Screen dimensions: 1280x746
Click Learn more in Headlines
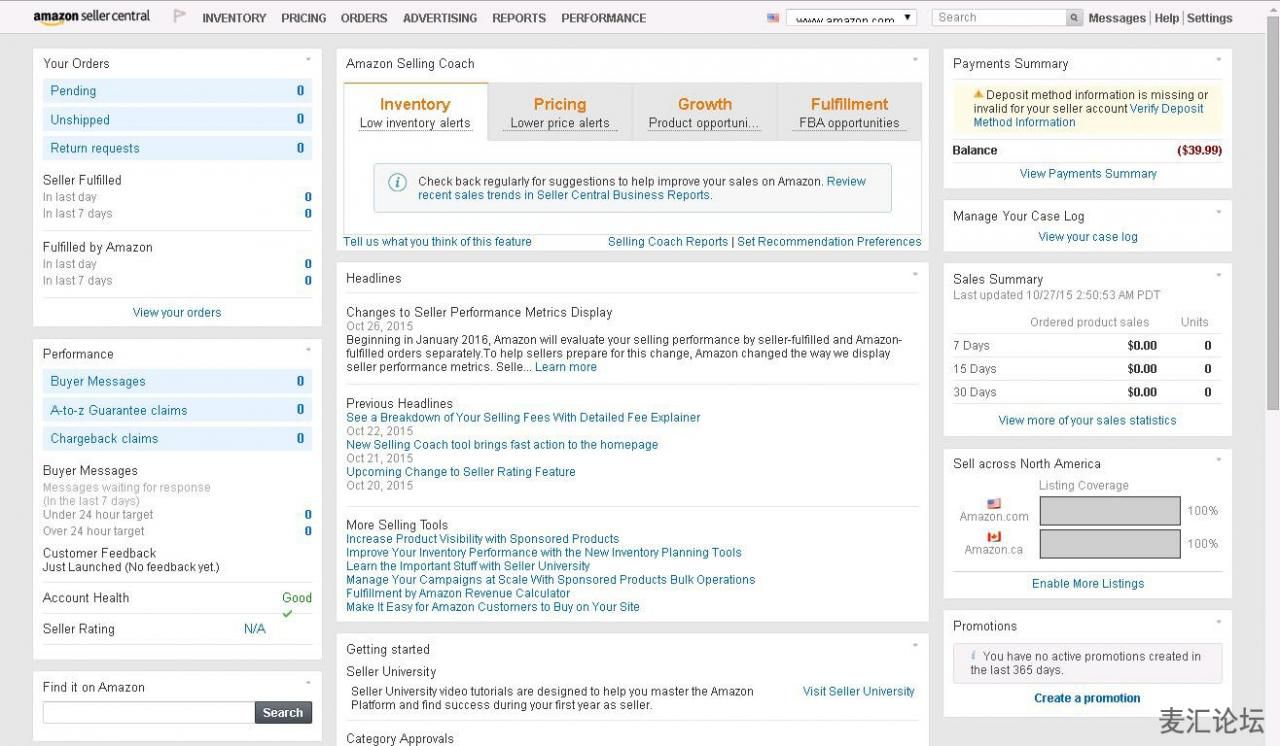(566, 368)
